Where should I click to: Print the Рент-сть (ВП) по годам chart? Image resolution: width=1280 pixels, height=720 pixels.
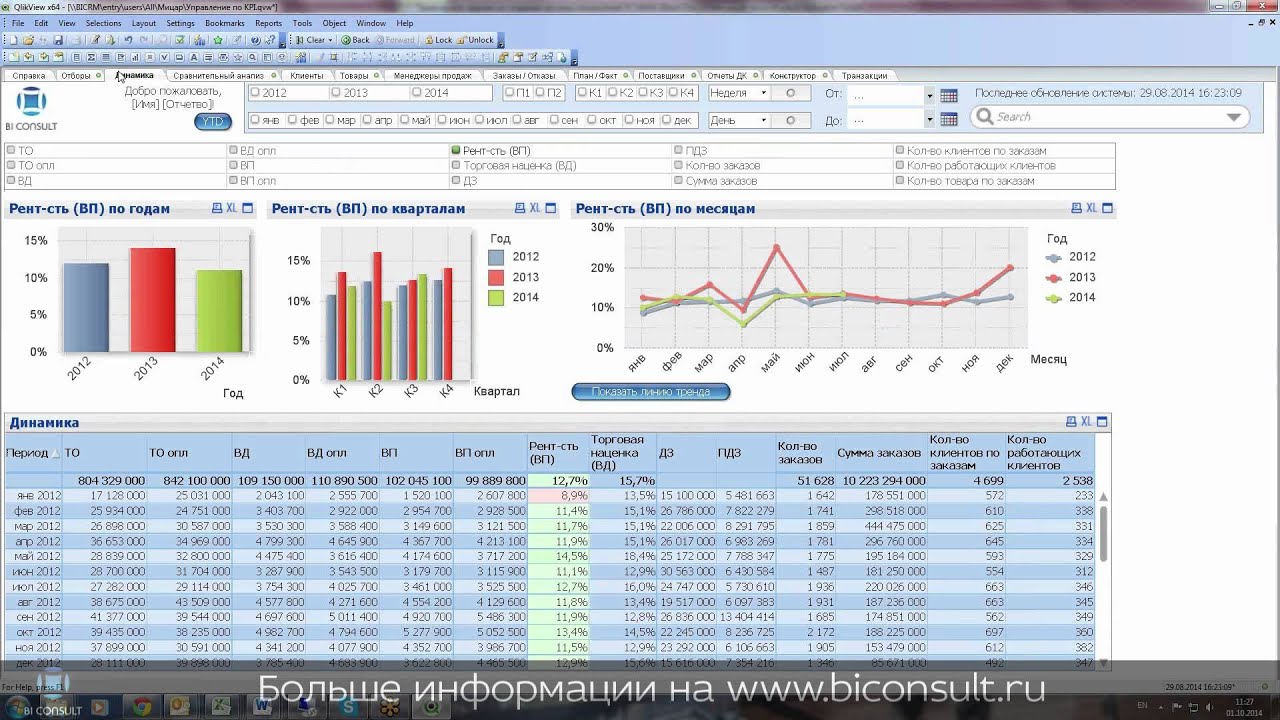tap(217, 208)
